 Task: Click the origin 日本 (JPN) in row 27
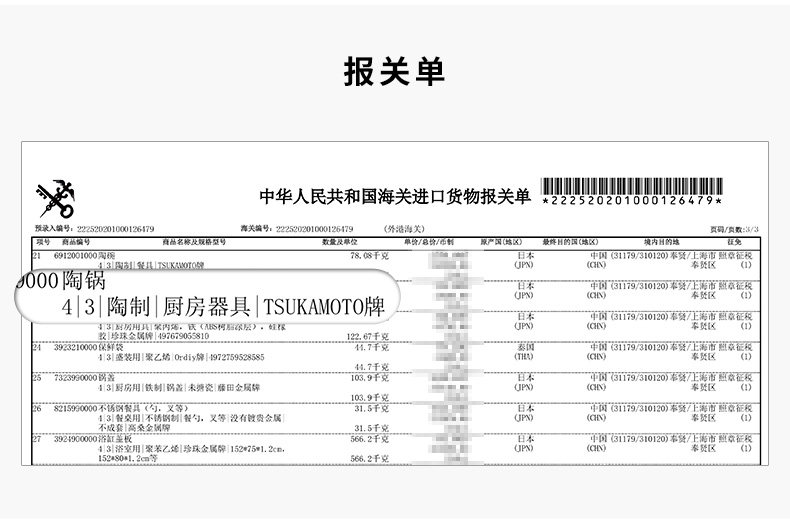pyautogui.click(x=524, y=443)
